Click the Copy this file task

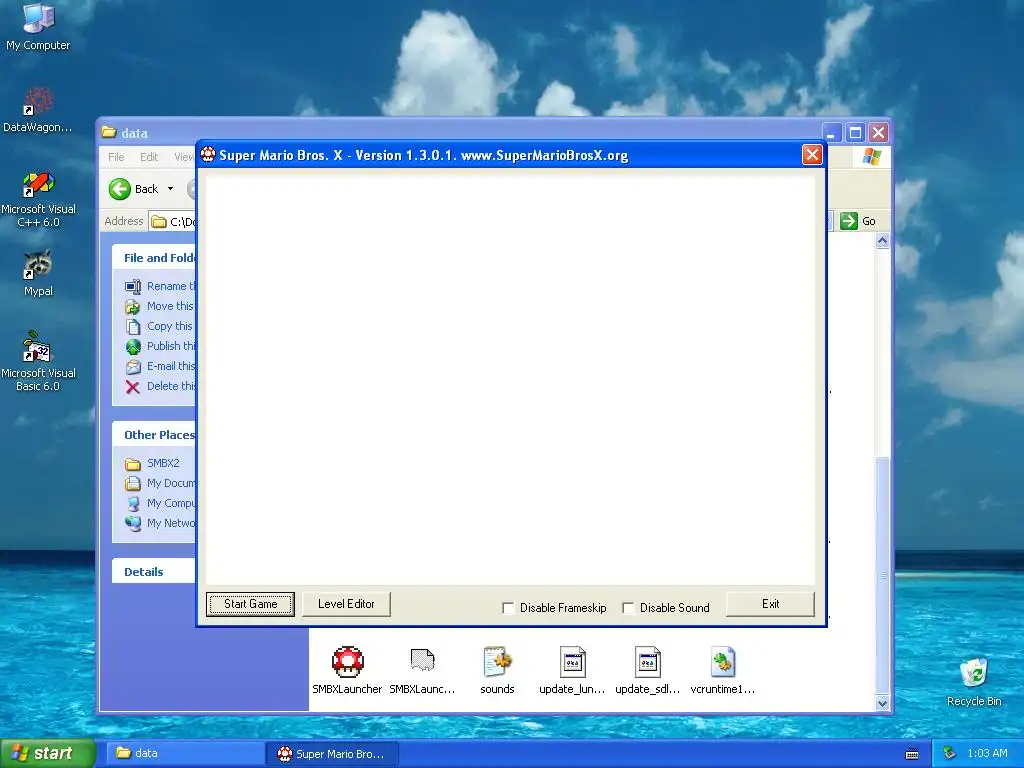click(161, 326)
